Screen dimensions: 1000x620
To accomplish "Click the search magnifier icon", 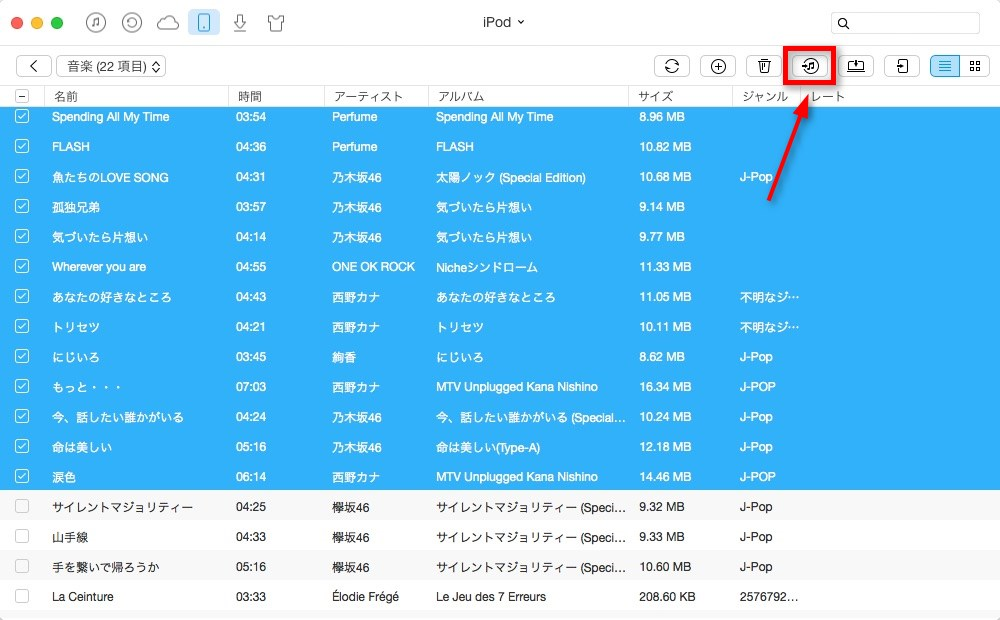I will click(843, 24).
